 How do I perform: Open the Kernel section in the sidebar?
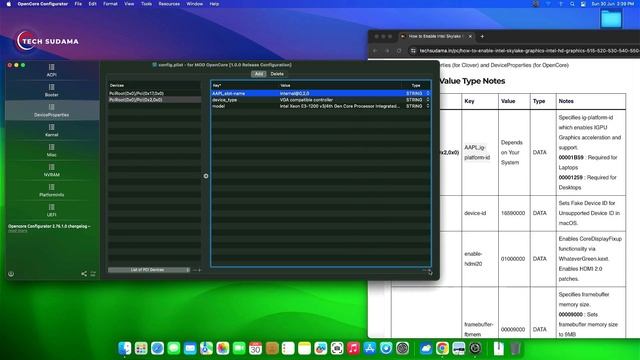click(x=51, y=130)
